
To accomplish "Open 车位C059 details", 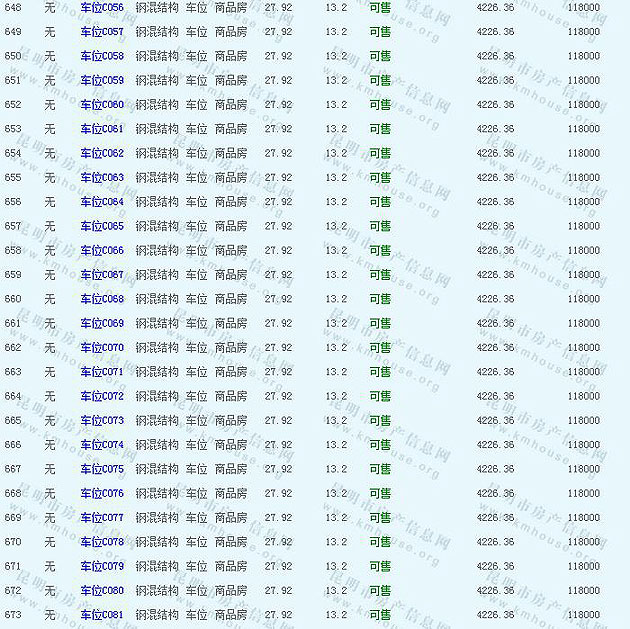I will [102, 81].
